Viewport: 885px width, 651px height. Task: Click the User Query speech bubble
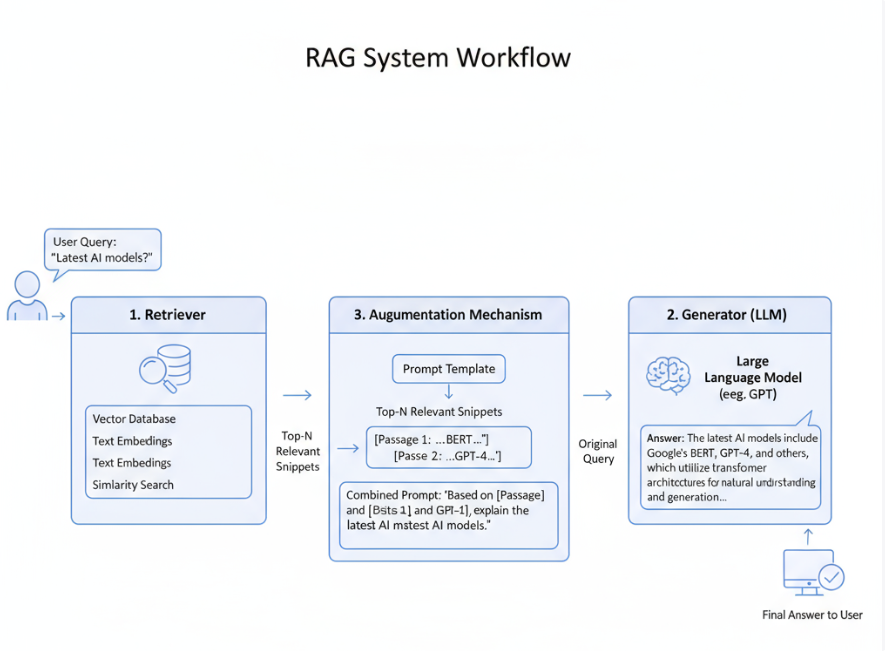[102, 250]
